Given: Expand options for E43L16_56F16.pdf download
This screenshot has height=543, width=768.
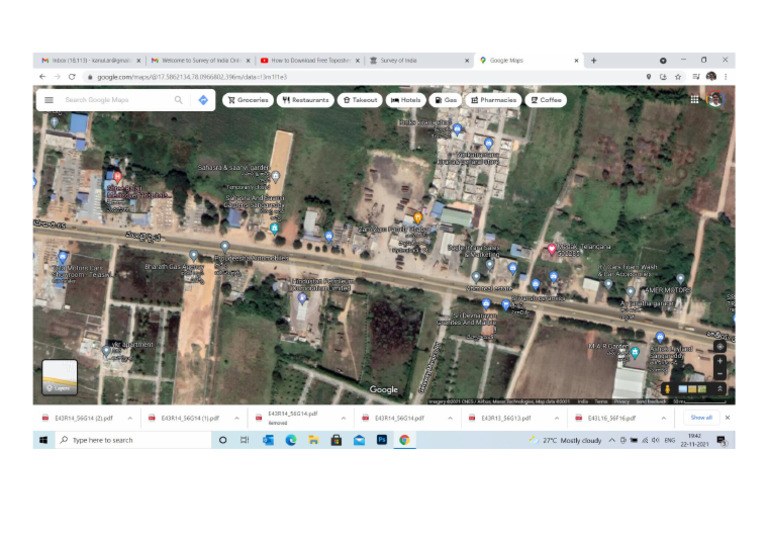Looking at the screenshot, I should (x=665, y=418).
